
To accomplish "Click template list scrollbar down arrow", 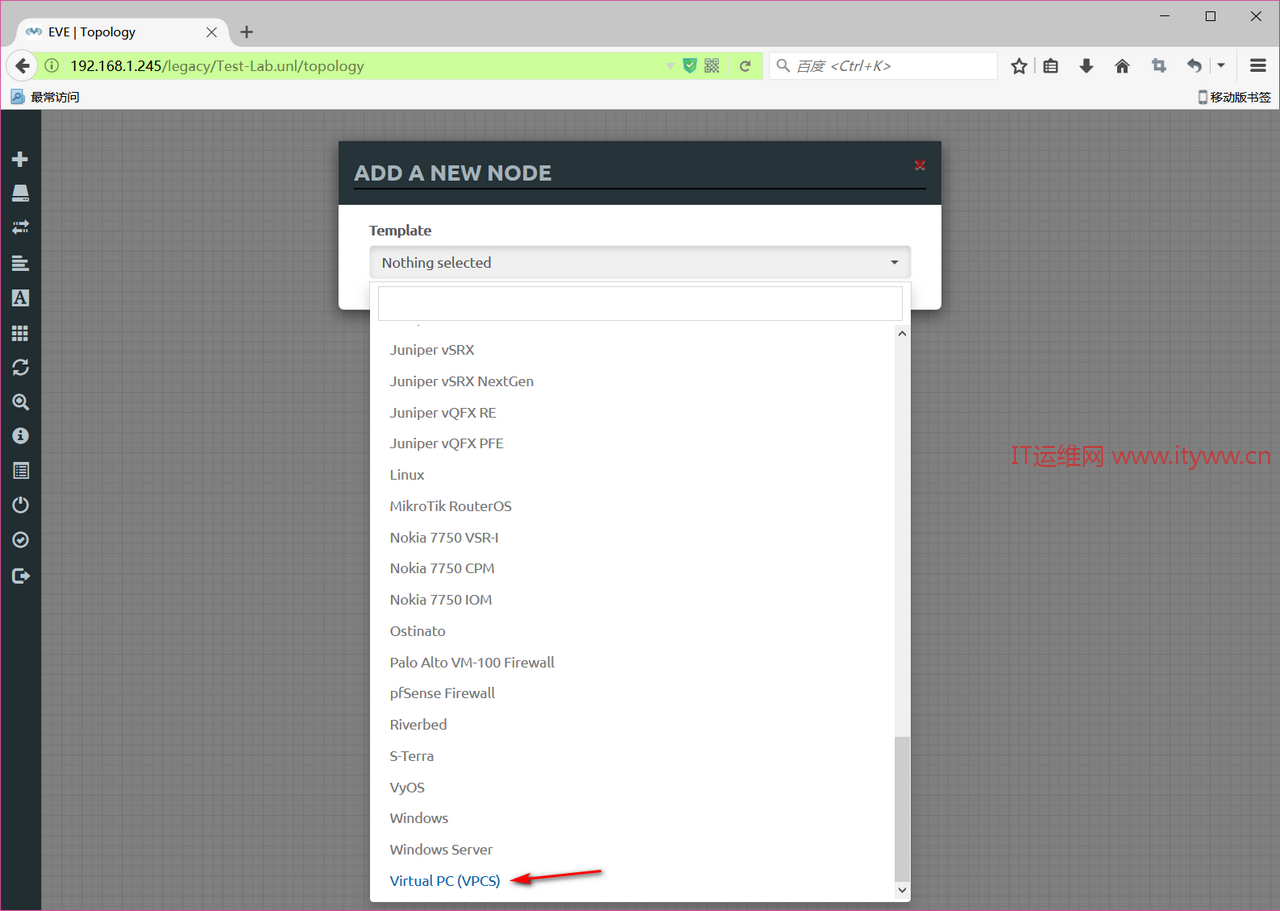I will tap(903, 889).
